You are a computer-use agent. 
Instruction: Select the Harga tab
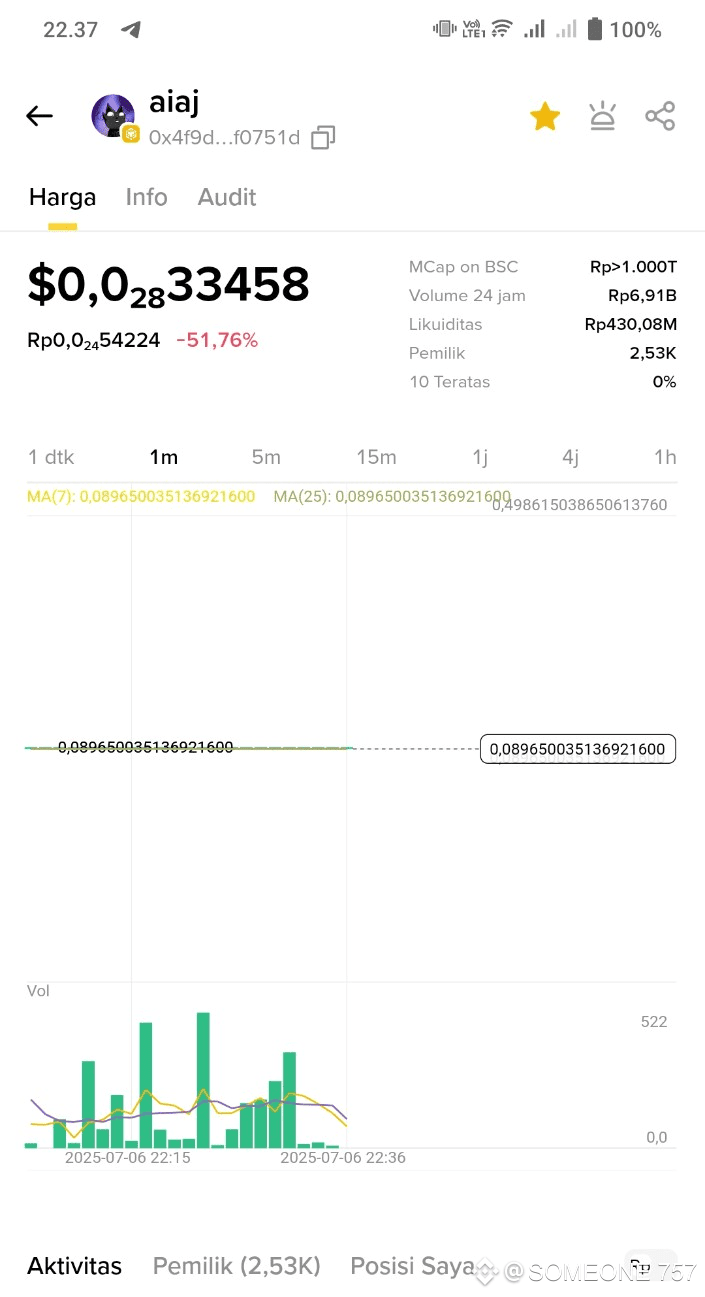[62, 197]
